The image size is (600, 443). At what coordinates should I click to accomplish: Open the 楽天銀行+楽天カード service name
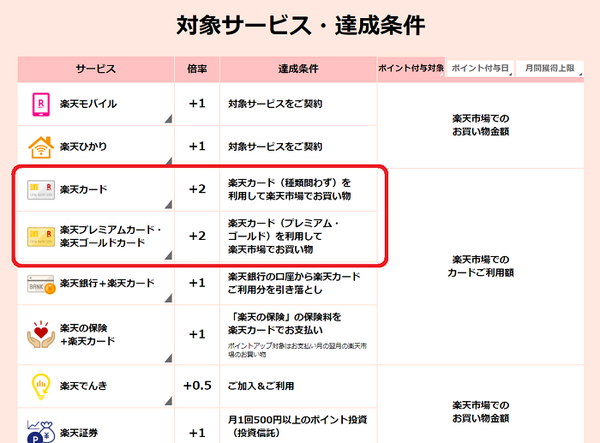[107, 283]
